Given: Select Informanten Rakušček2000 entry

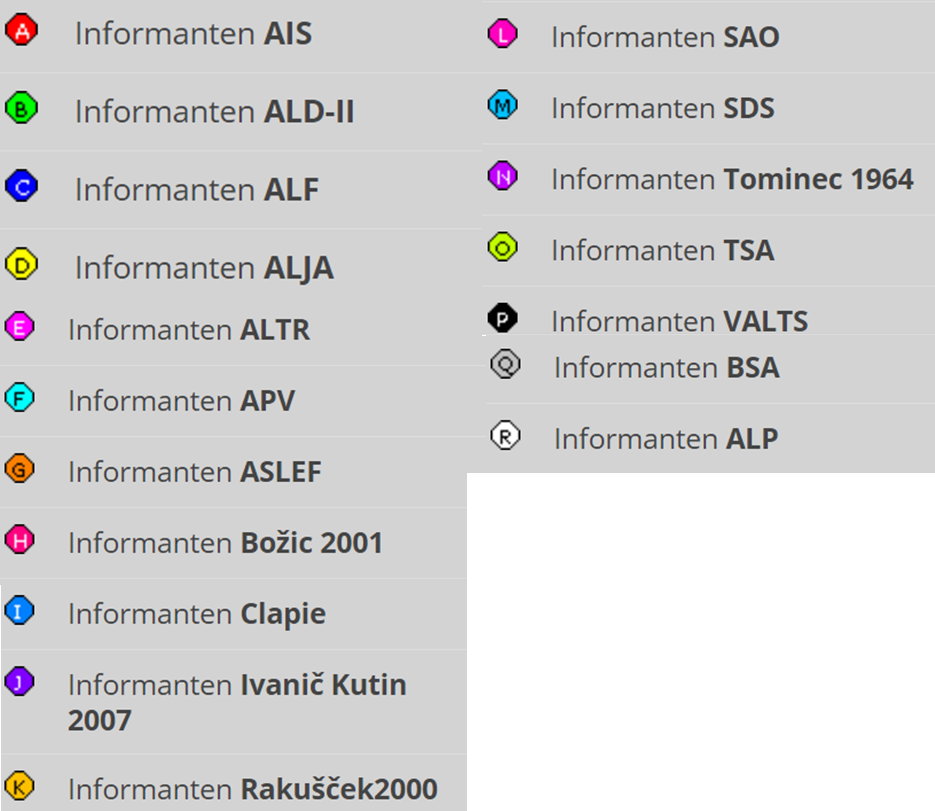Looking at the screenshot, I should coord(252,789).
